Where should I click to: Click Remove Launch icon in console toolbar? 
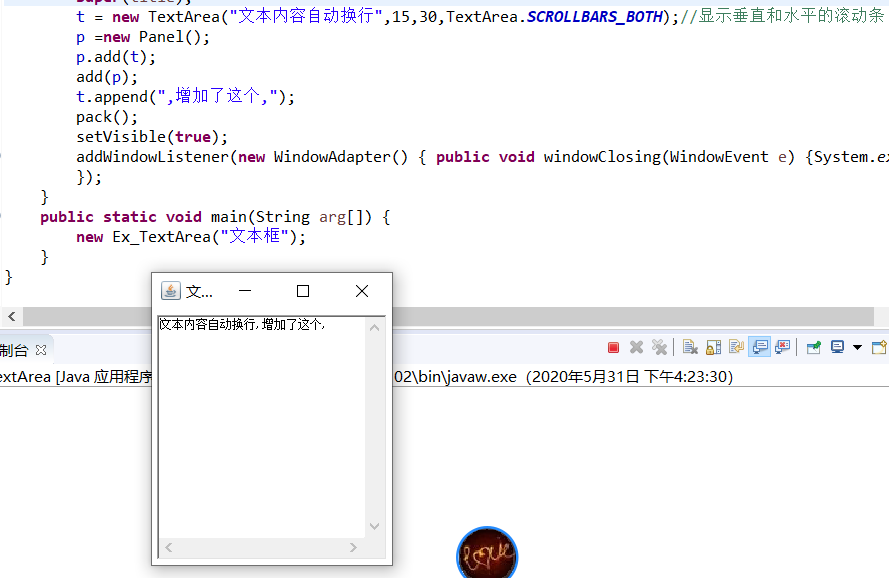(x=637, y=347)
